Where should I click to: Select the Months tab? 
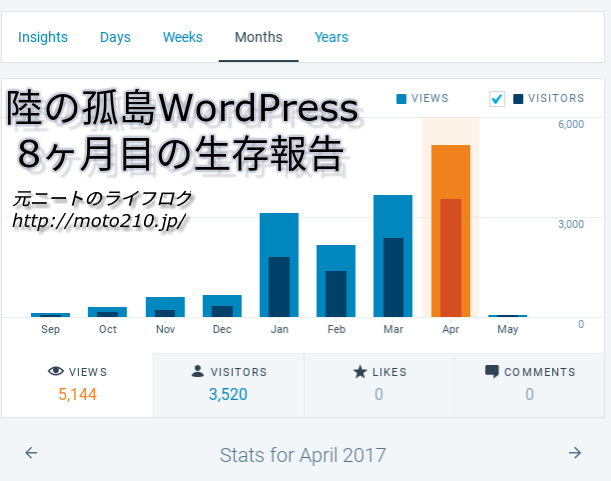pyautogui.click(x=258, y=37)
